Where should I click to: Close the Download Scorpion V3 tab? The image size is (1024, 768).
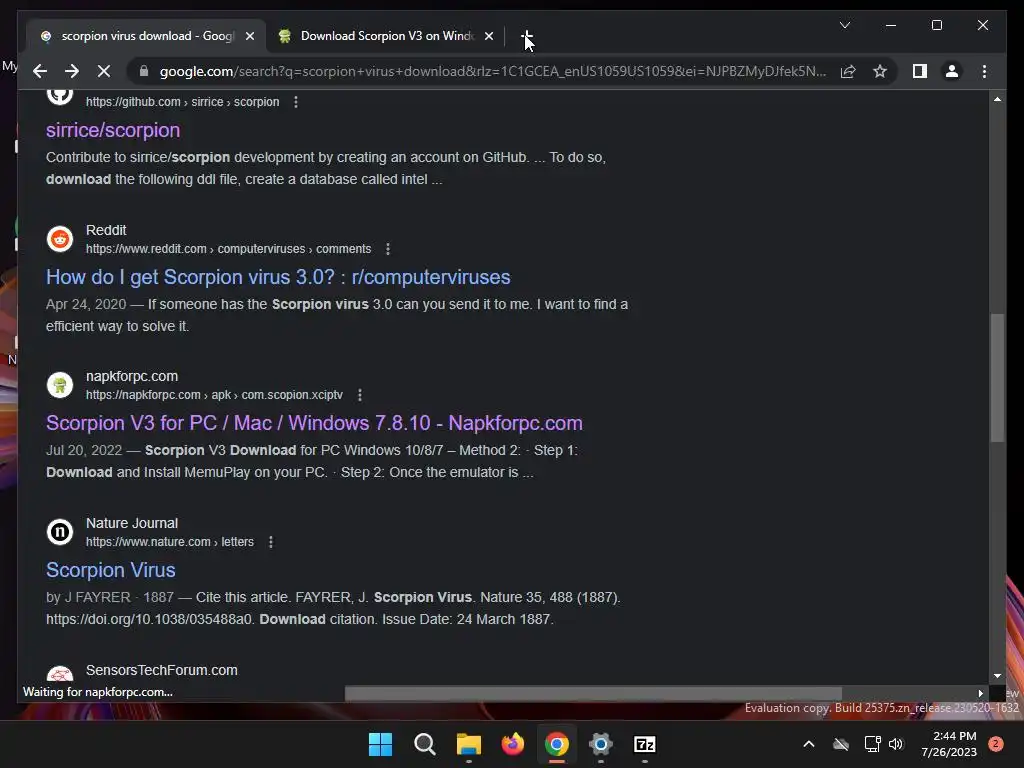tap(488, 36)
